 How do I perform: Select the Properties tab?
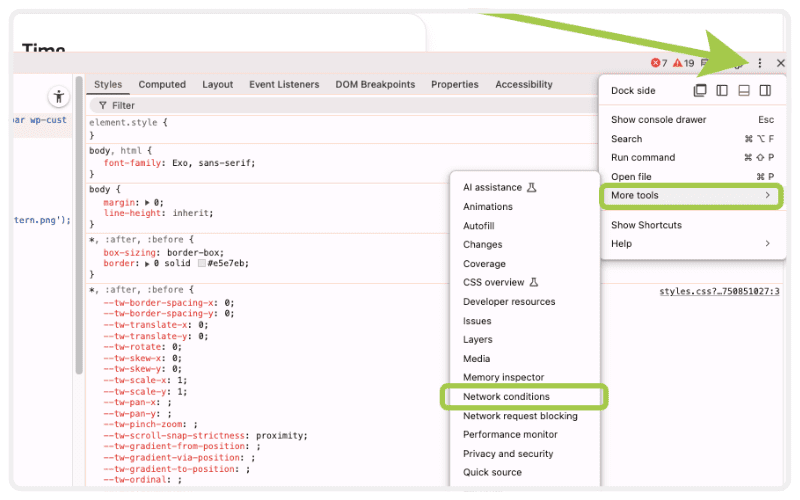click(455, 84)
